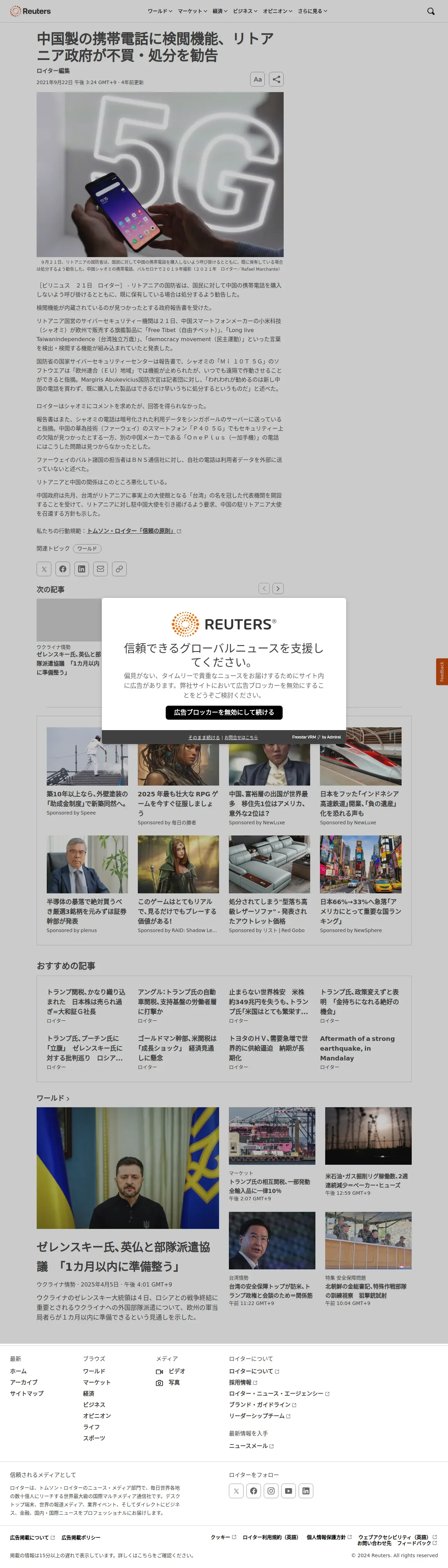Open footer ニュースメール link
The height and width of the screenshot is (1568, 448).
click(x=252, y=1446)
